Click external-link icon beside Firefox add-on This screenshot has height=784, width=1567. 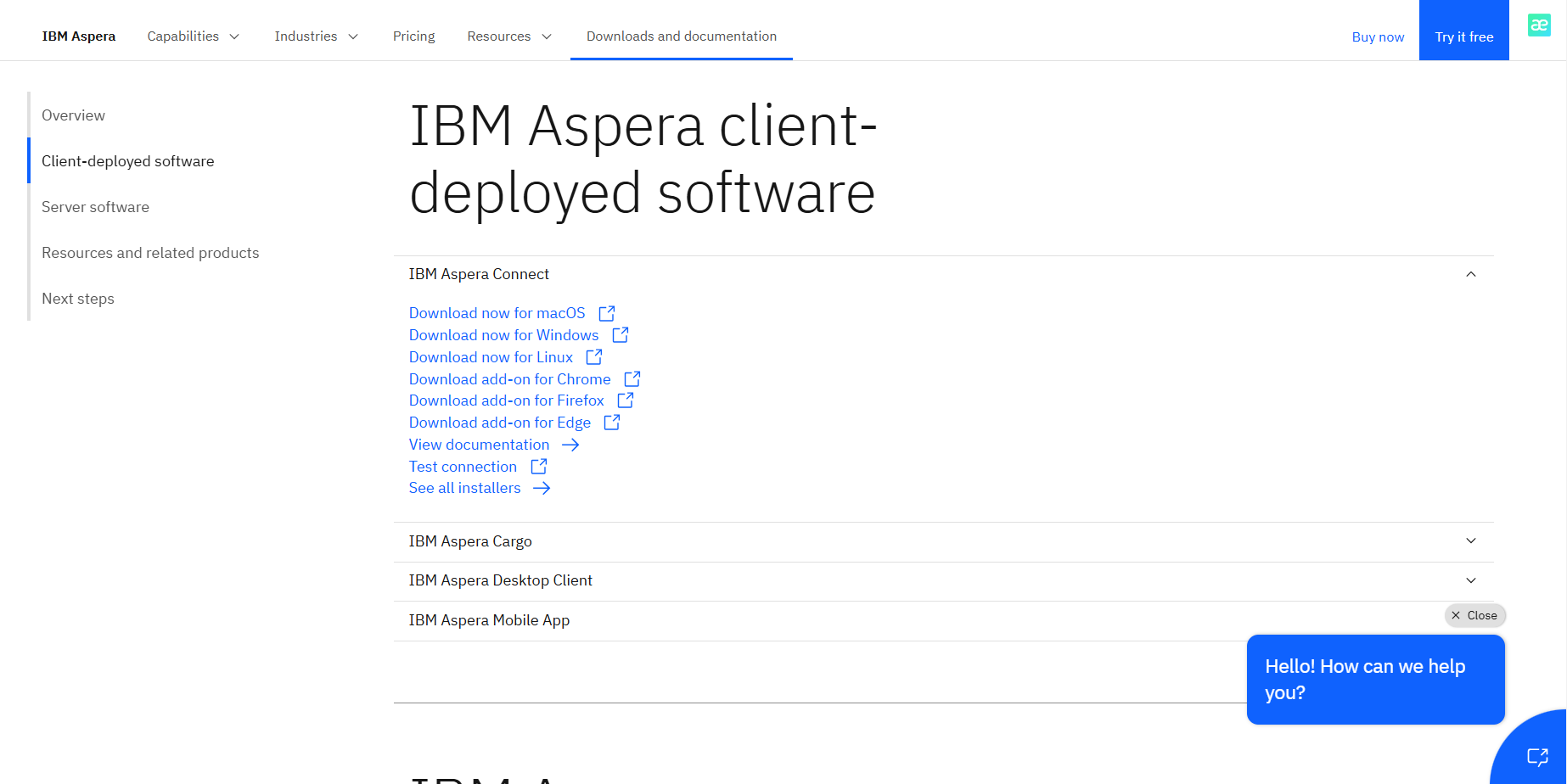pyautogui.click(x=626, y=400)
